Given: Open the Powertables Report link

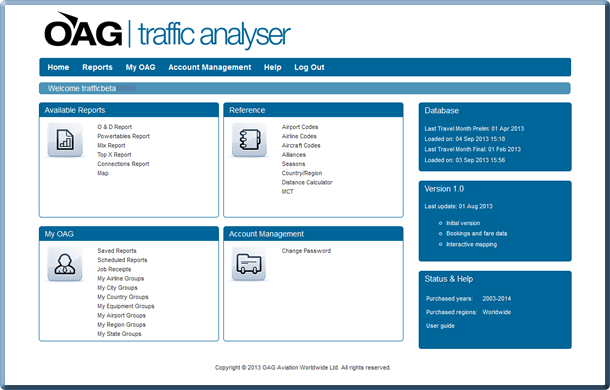Looking at the screenshot, I should coord(123,136).
